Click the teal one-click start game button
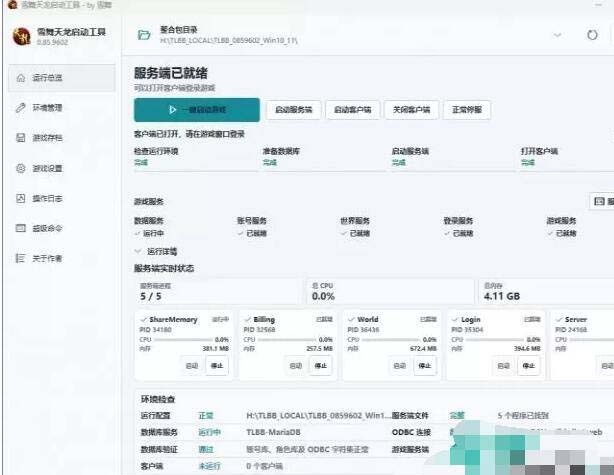This screenshot has width=614, height=475. pyautogui.click(x=197, y=110)
